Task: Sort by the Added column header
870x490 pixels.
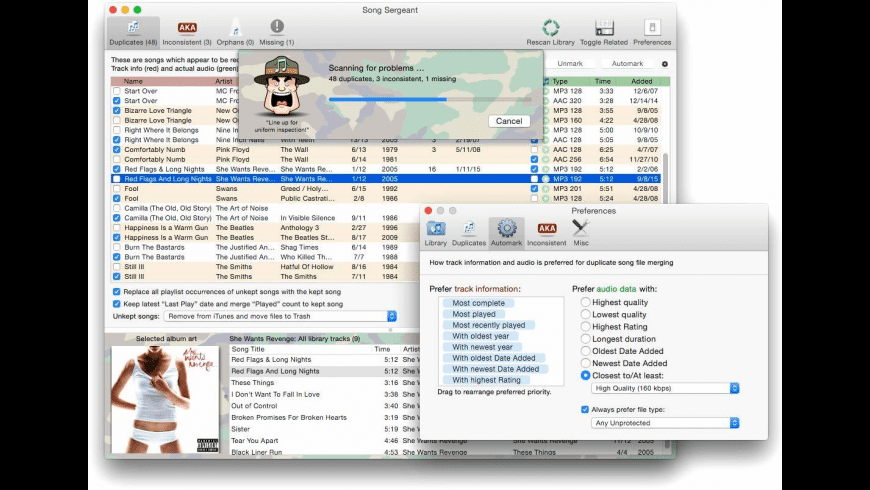Action: [641, 82]
